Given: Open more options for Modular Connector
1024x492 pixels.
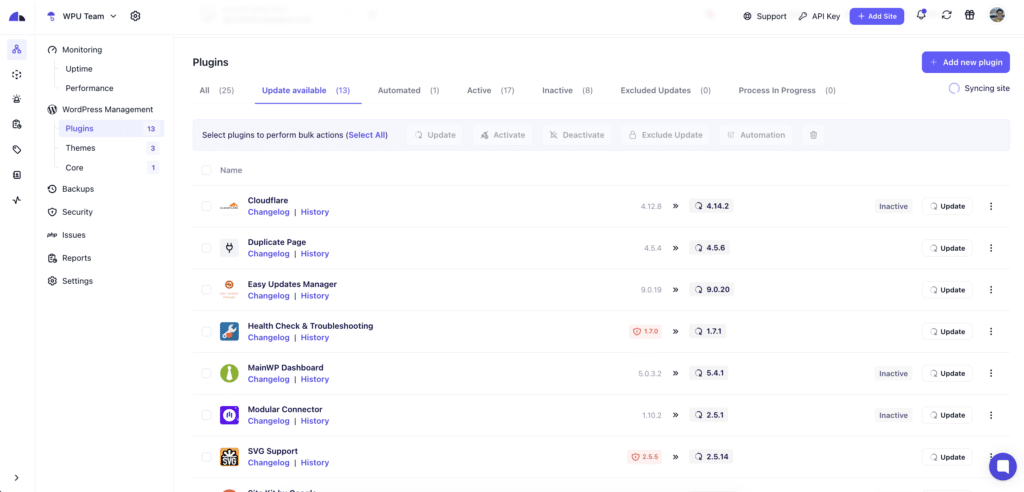Looking at the screenshot, I should (991, 416).
